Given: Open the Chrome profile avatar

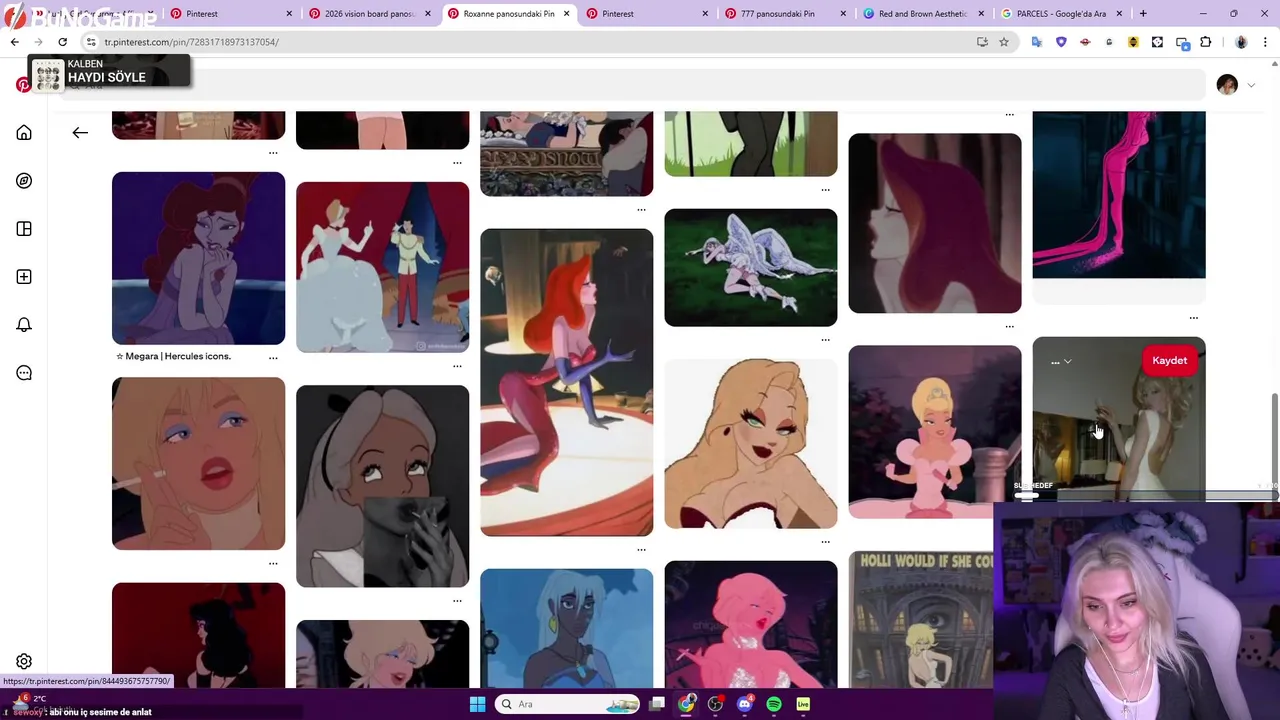Looking at the screenshot, I should 1241,42.
